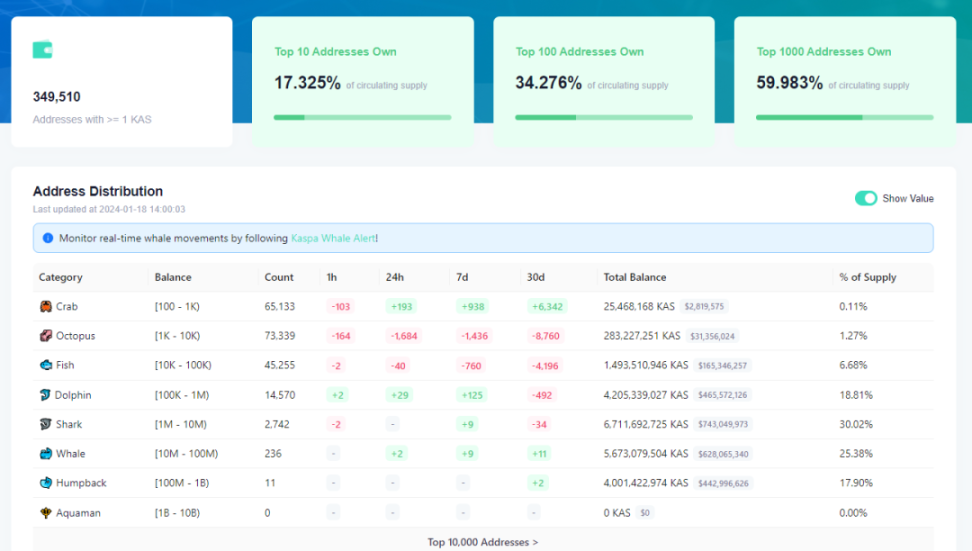Click the Aquaman trident icon
972x551 pixels.
tap(46, 513)
